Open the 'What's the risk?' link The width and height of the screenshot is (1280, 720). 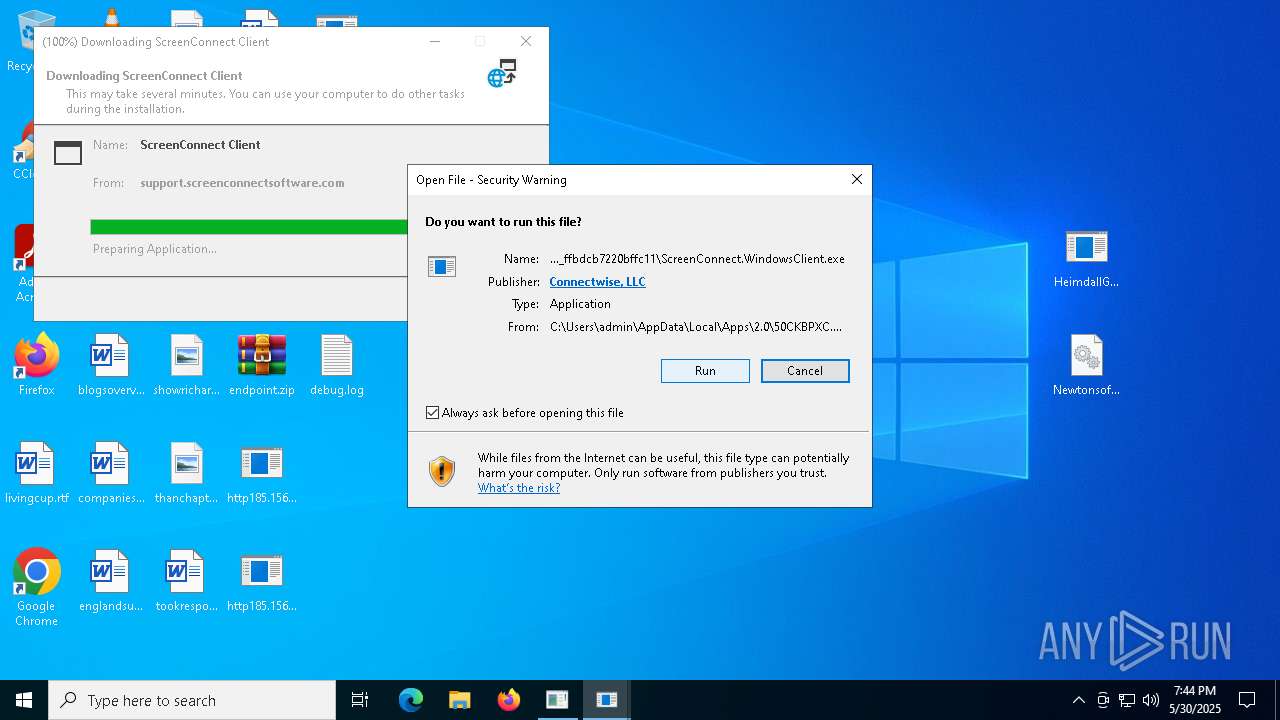tap(519, 488)
